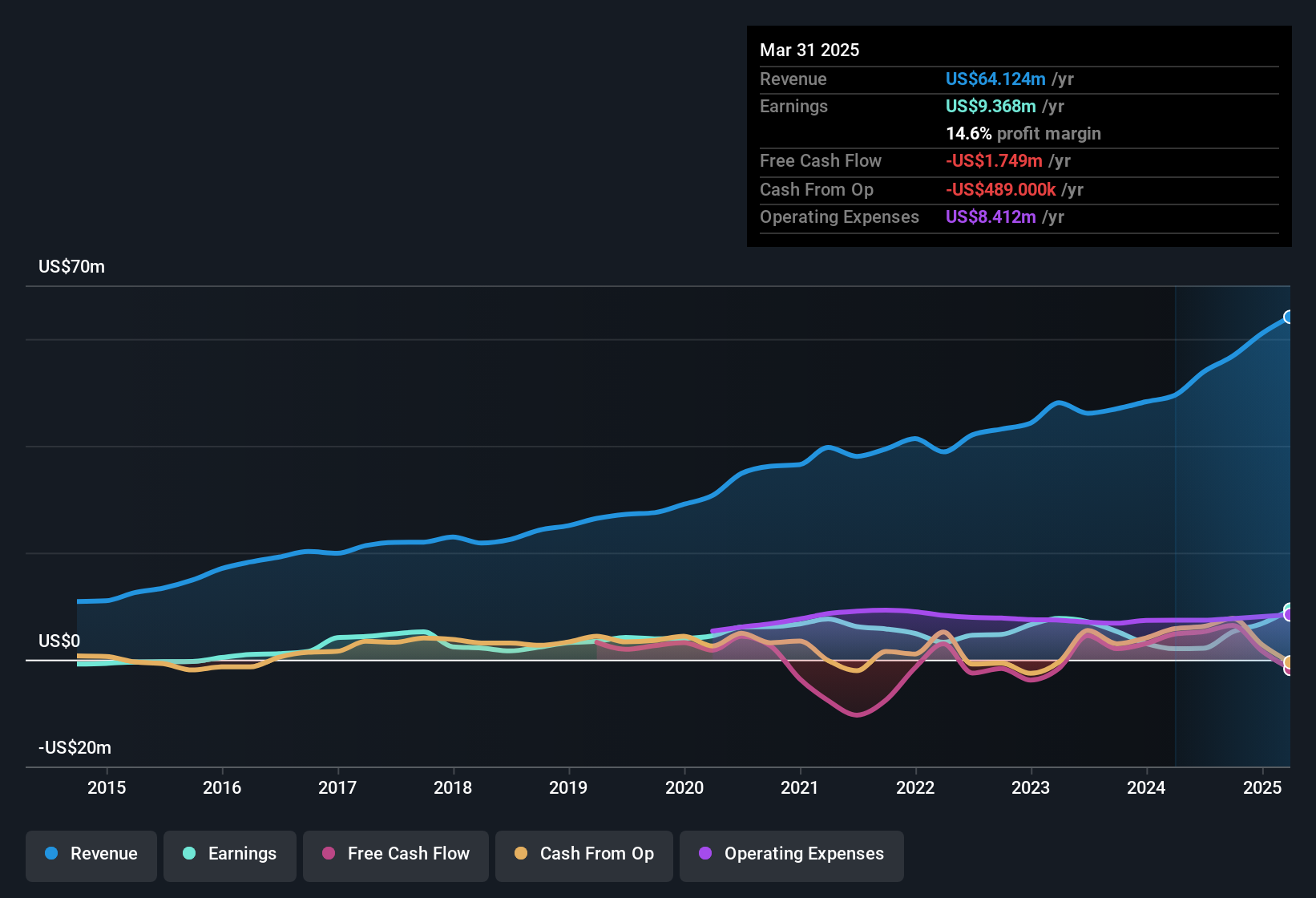Click the teal Earnings legend dot
Viewport: 1316px width, 898px height.
point(189,854)
